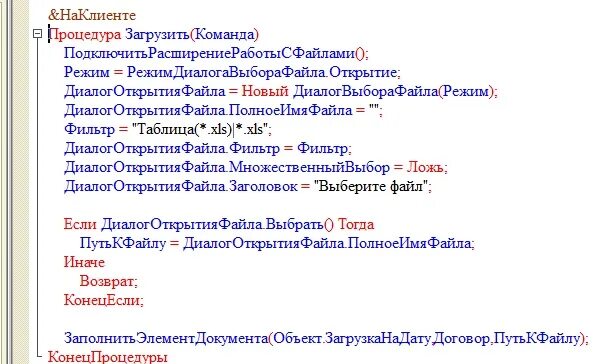The width and height of the screenshot is (605, 364).
Task: Click Объект.ЗагрузкаНаДату argument
Action: pos(351,338)
